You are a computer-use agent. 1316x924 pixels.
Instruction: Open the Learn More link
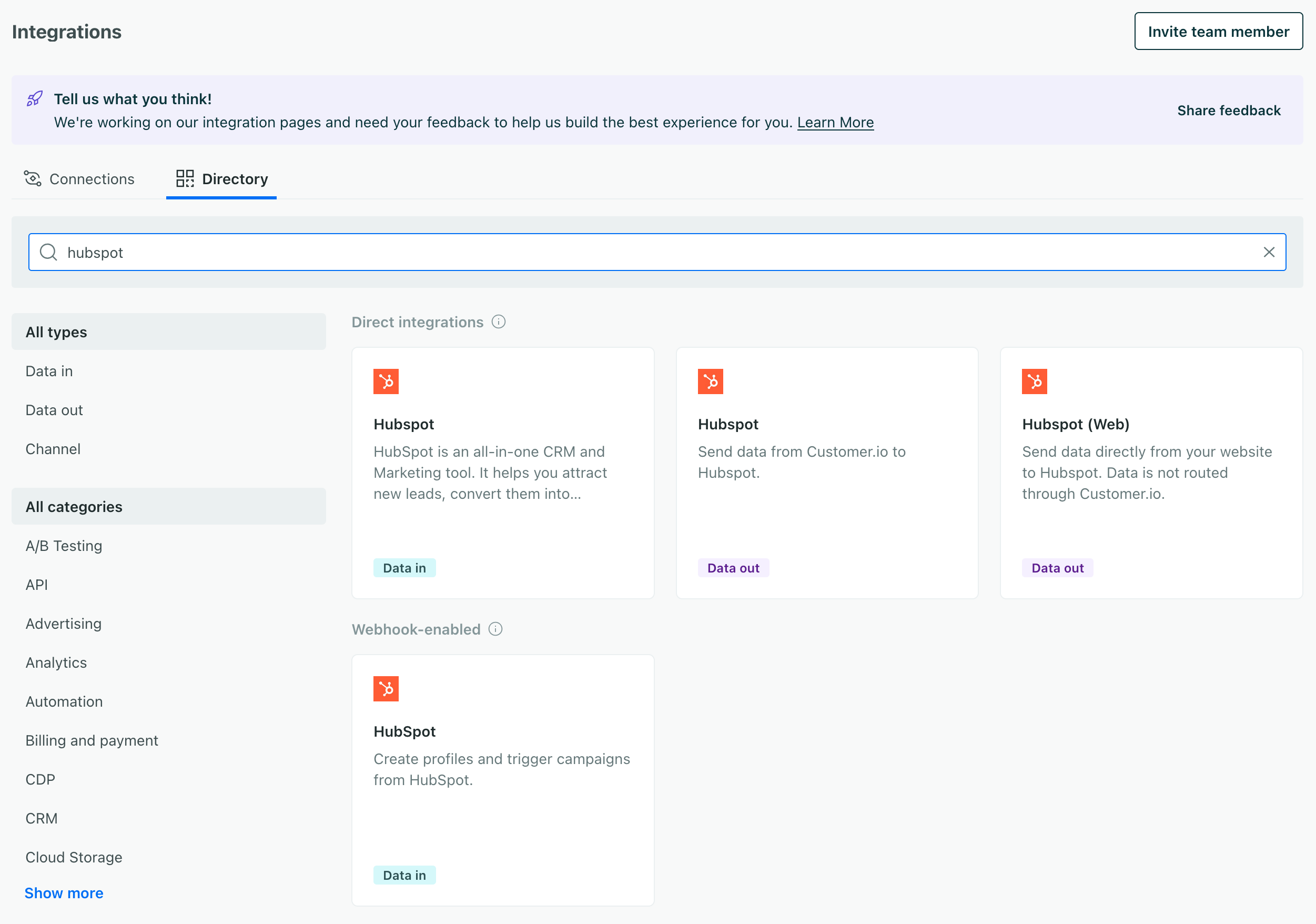click(x=836, y=122)
